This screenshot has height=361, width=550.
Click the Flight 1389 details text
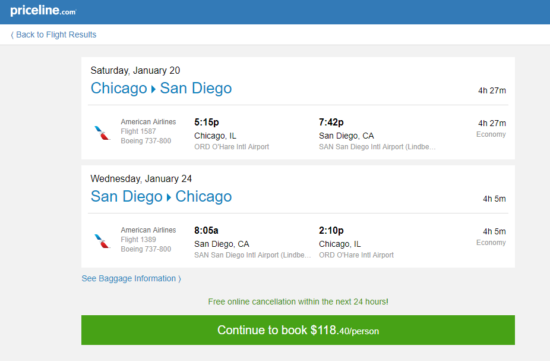click(138, 240)
